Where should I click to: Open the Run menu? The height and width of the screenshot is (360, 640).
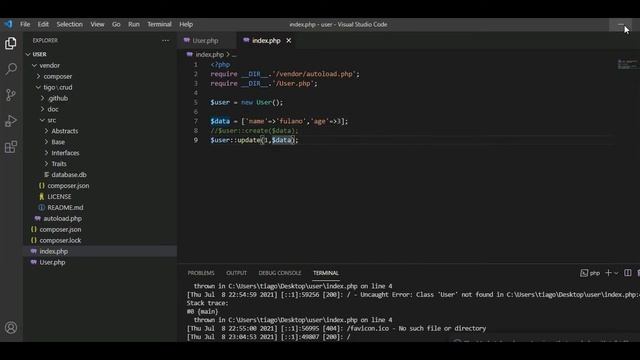[133, 24]
